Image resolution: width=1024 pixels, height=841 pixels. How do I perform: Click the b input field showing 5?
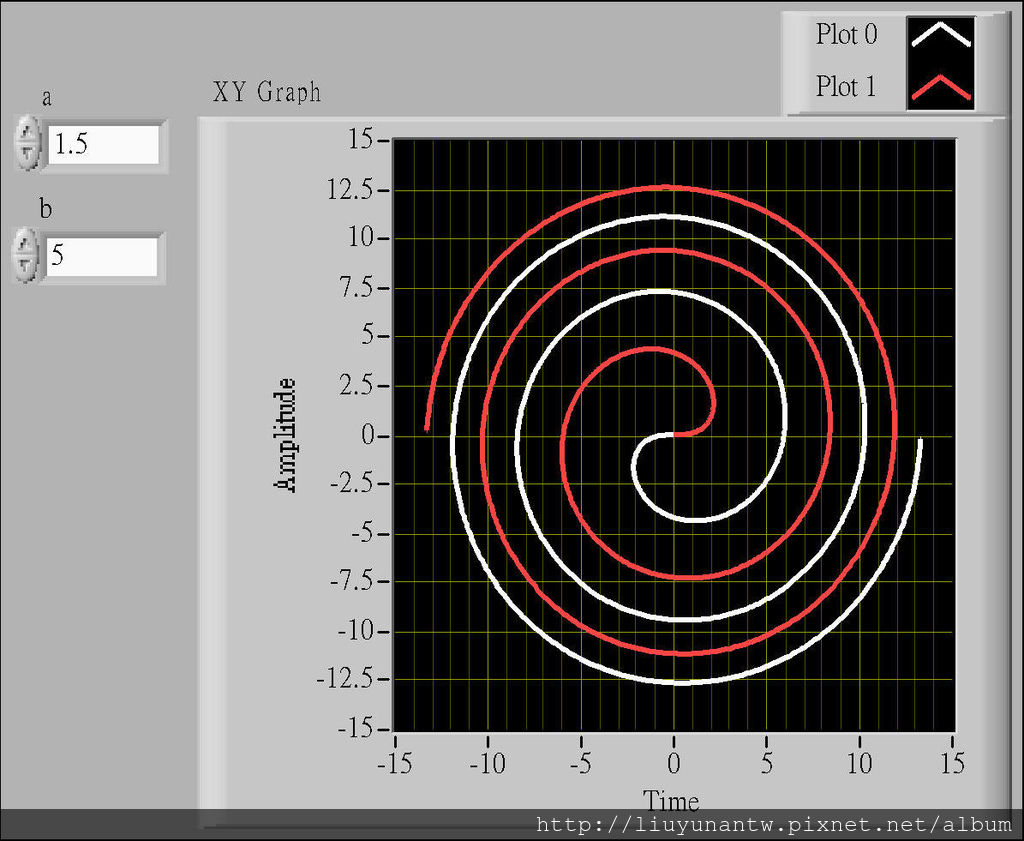click(x=100, y=256)
